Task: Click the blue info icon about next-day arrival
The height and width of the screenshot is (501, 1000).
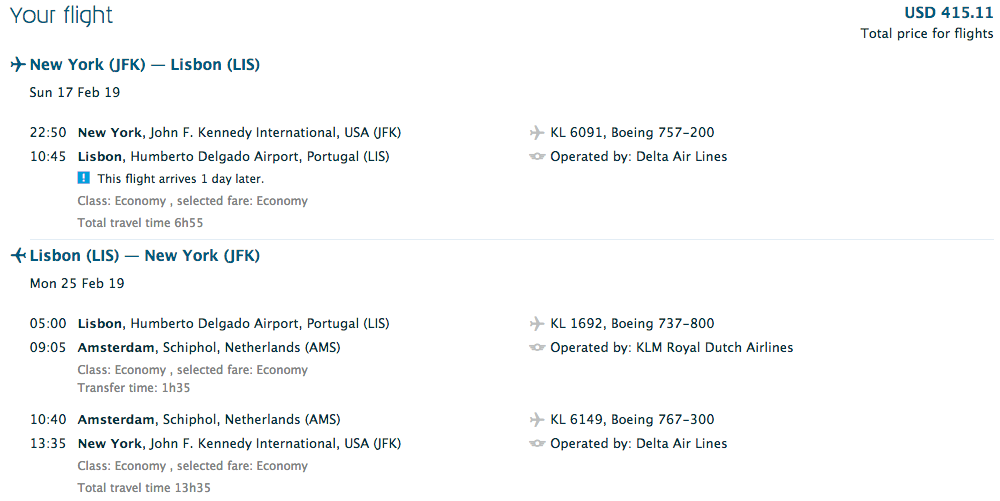Action: pos(84,179)
